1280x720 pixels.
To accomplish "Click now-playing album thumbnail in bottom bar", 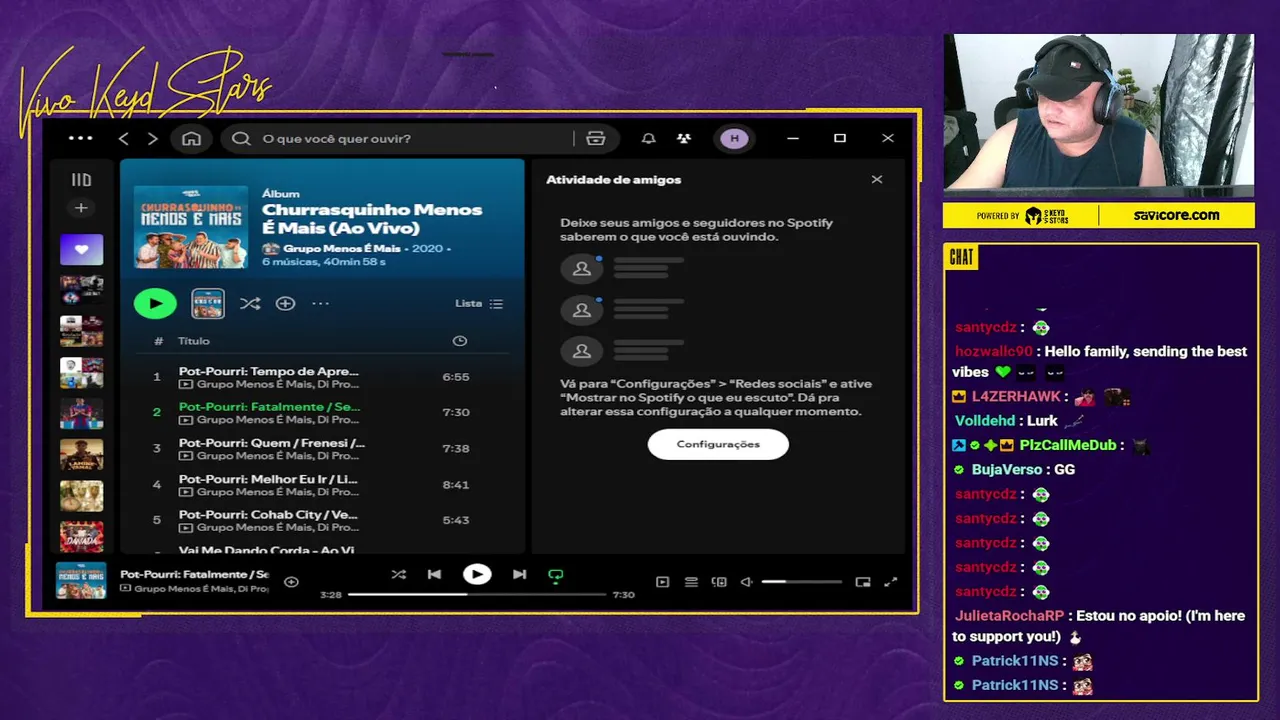I will [x=81, y=581].
